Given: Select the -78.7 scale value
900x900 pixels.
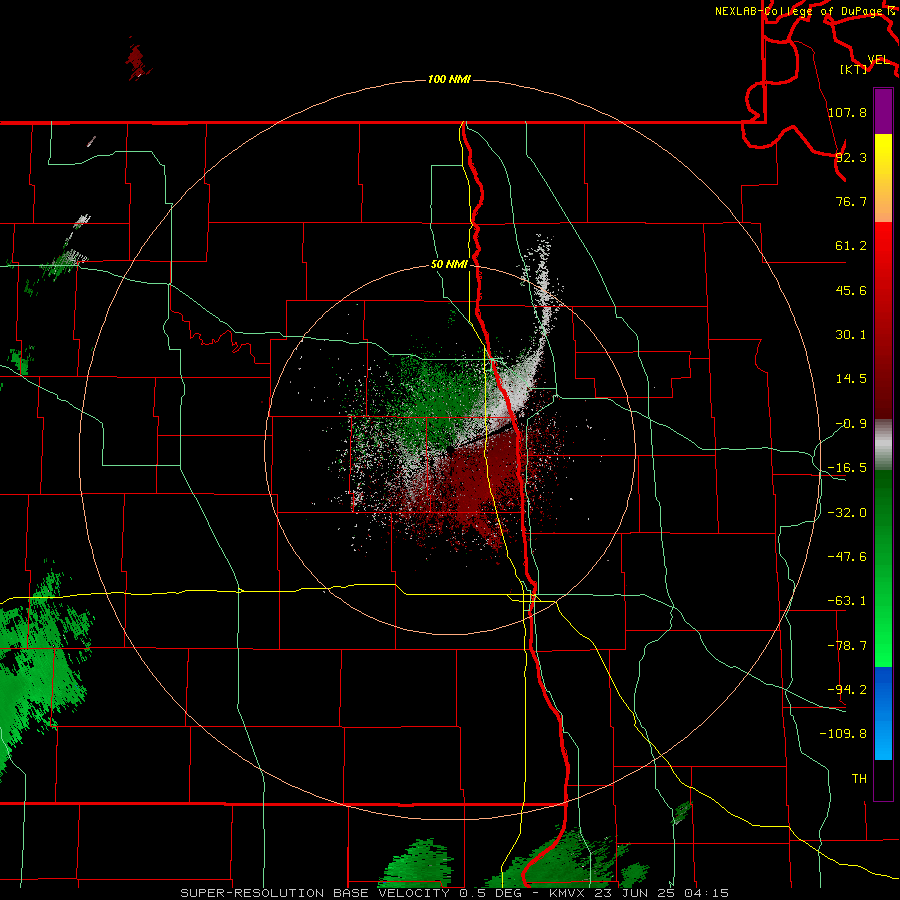Looking at the screenshot, I should pos(847,646).
